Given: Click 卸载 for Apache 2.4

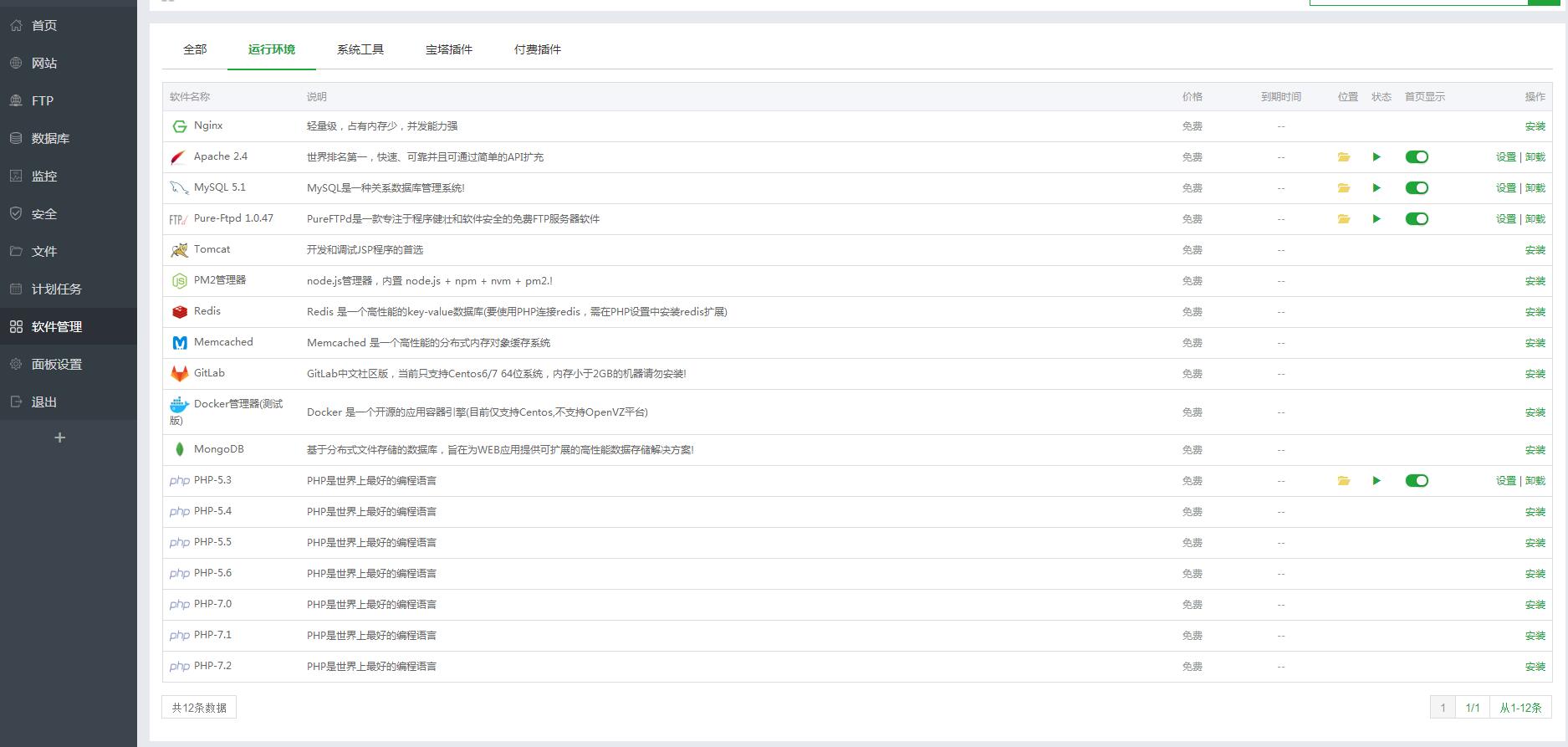Looking at the screenshot, I should tap(1535, 157).
